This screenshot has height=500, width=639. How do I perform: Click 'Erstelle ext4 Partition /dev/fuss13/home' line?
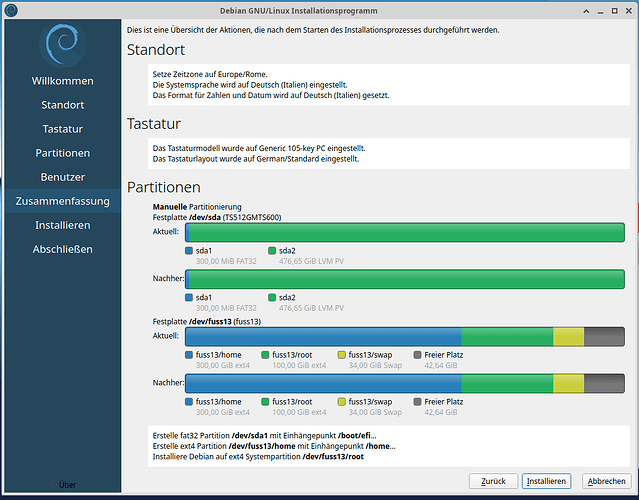(x=274, y=446)
